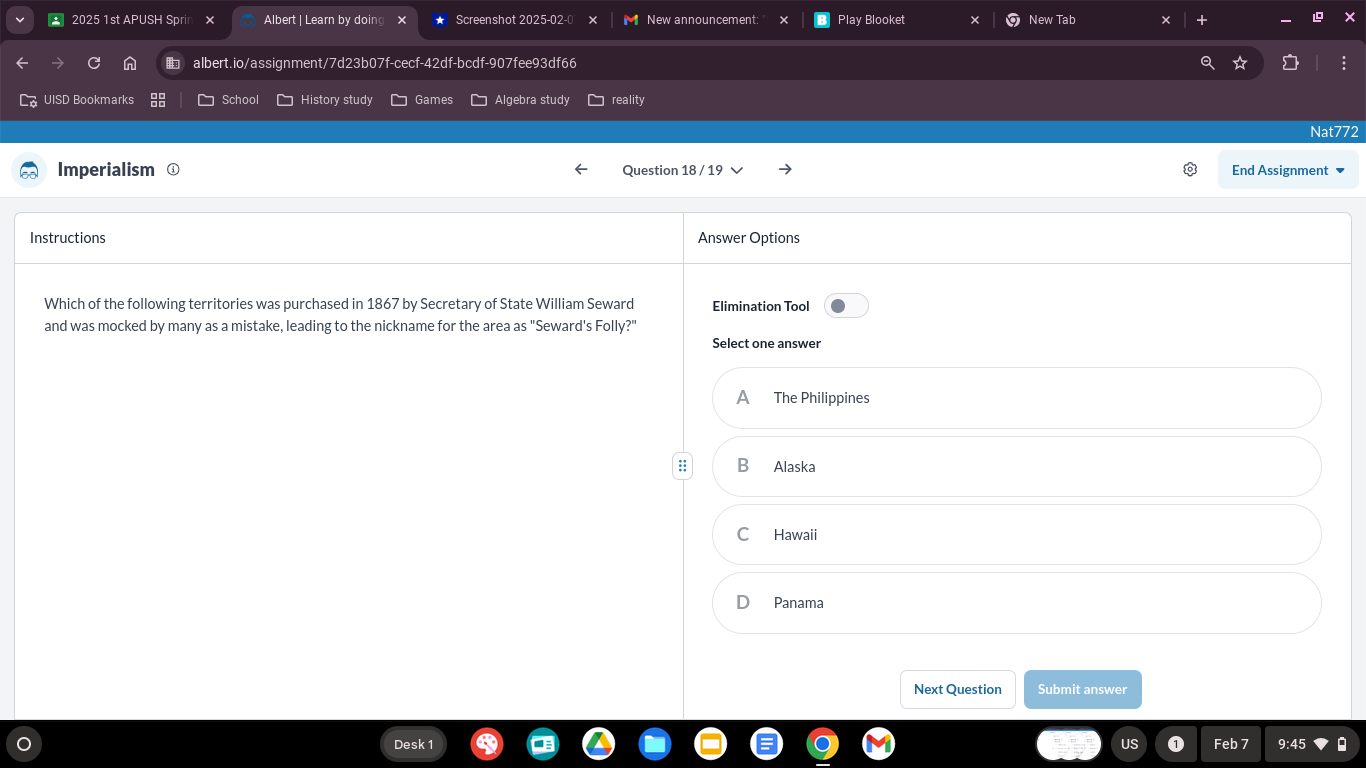Switch to the New Tab tab

[1088, 20]
